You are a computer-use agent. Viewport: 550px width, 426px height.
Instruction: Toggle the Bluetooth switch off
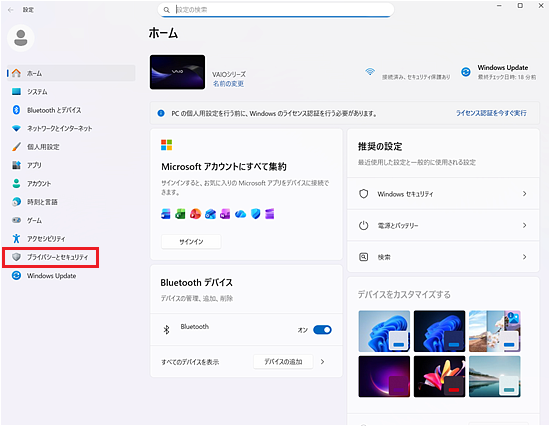coord(322,330)
